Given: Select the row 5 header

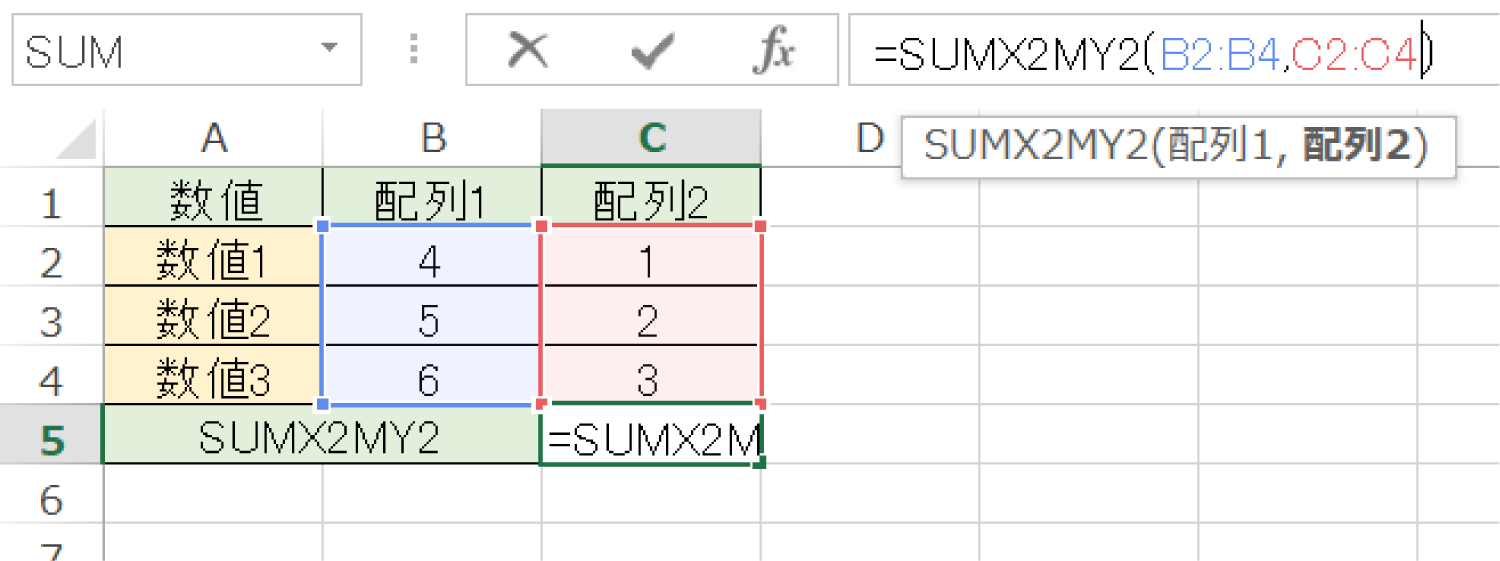Looking at the screenshot, I should [x=51, y=439].
